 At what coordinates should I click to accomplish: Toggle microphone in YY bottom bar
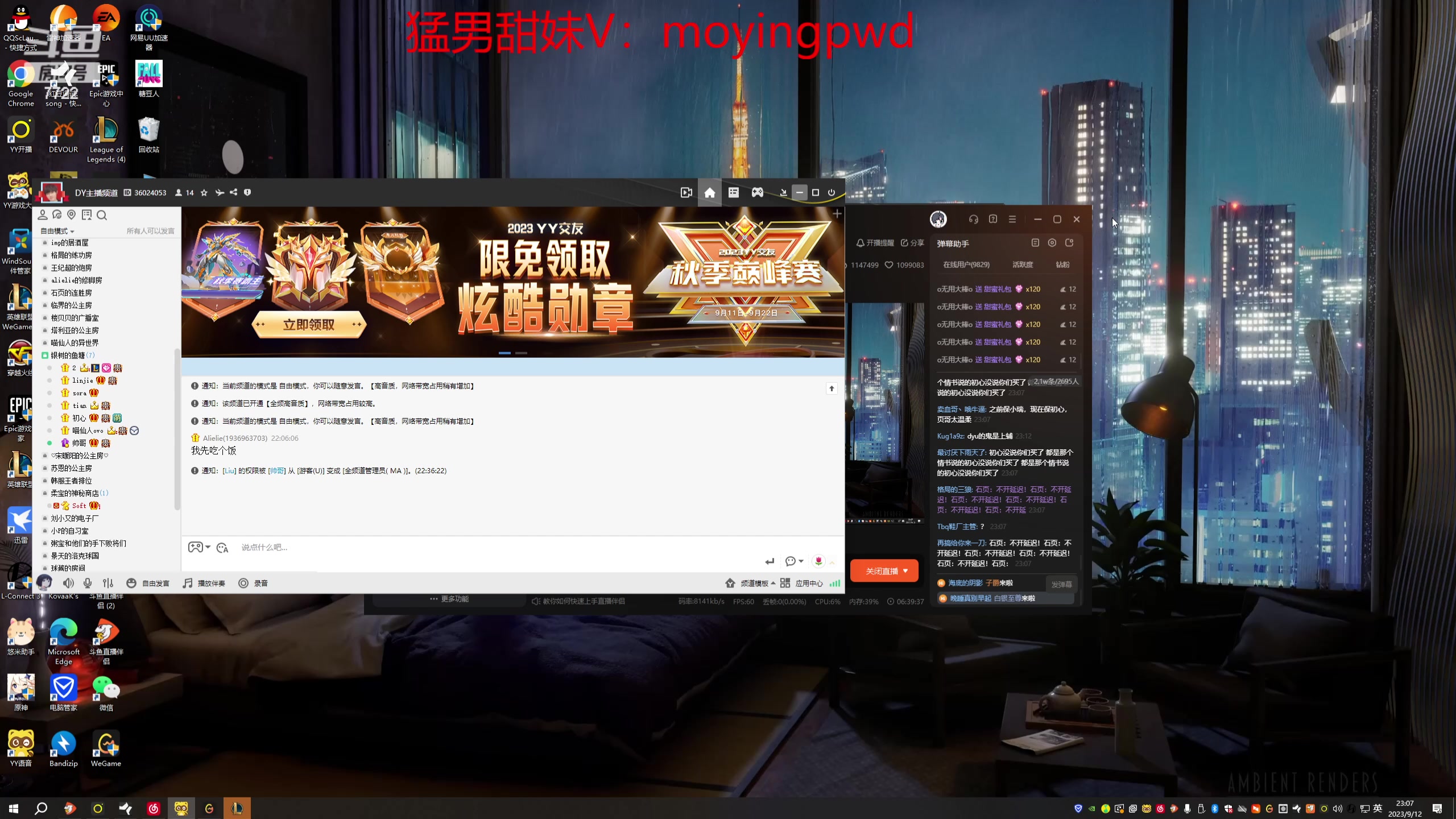(x=88, y=583)
